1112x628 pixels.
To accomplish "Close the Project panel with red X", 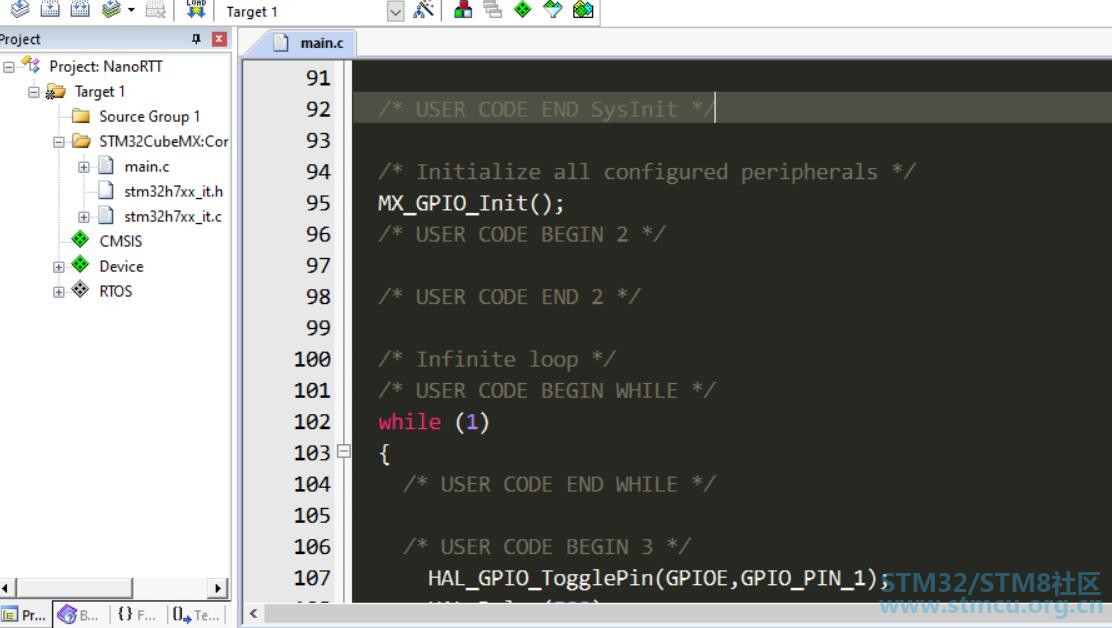I will [219, 39].
